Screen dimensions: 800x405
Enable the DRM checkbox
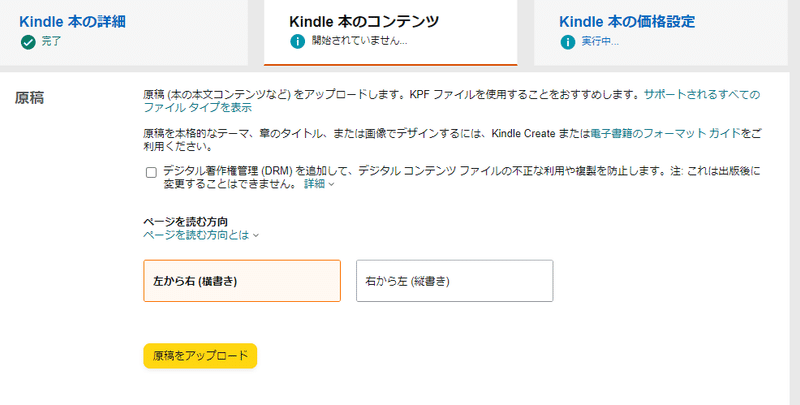pos(151,172)
